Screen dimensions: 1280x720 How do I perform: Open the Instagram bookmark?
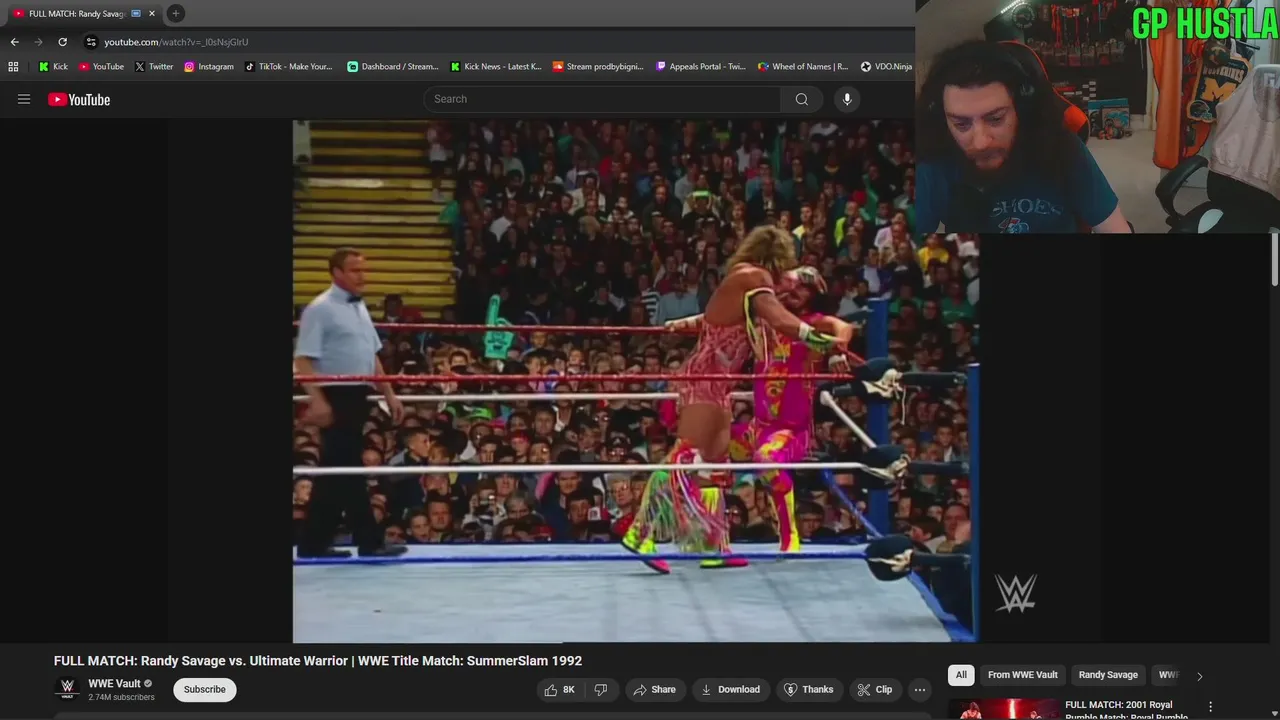[208, 67]
